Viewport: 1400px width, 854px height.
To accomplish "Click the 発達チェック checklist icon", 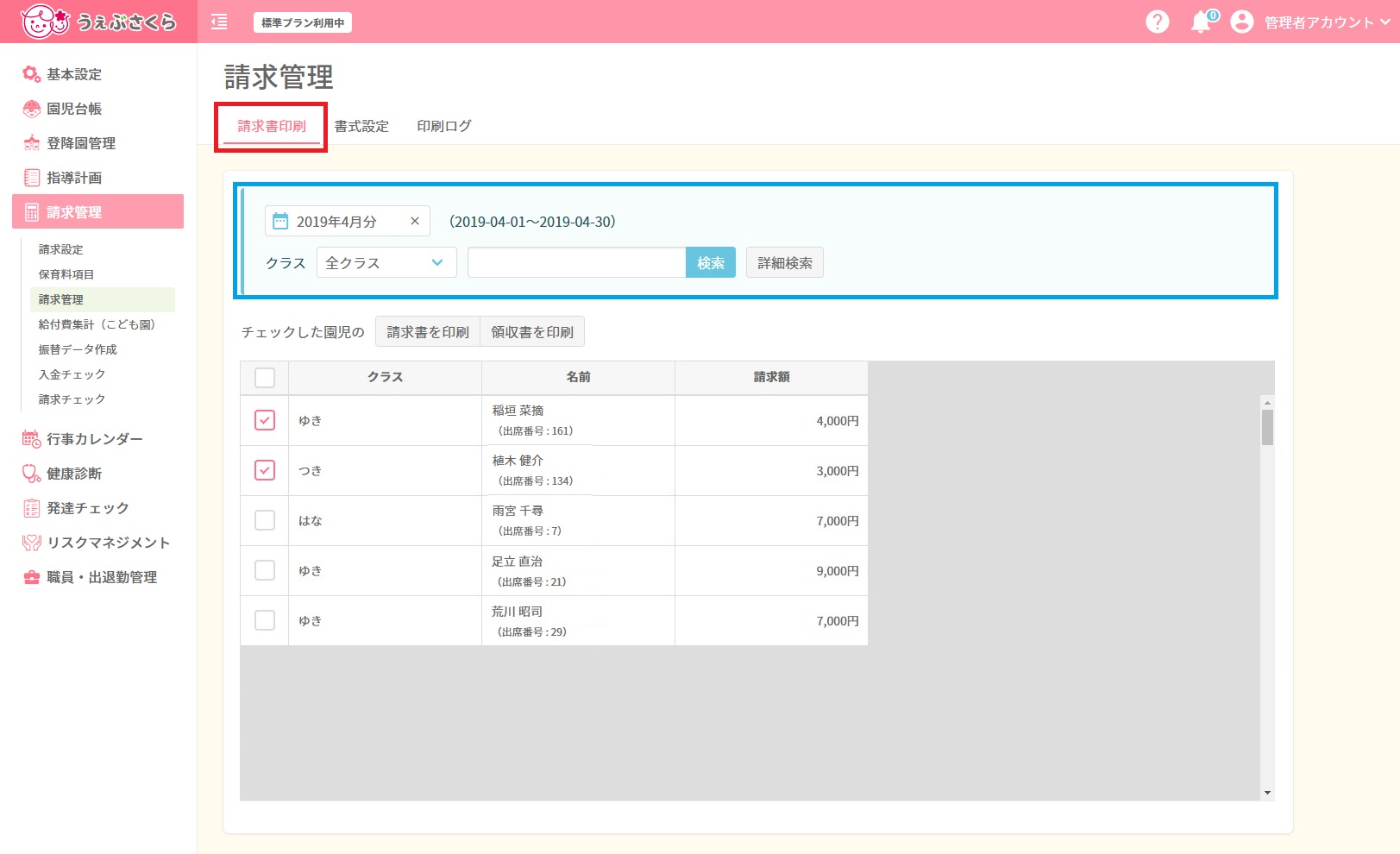I will click(x=31, y=508).
